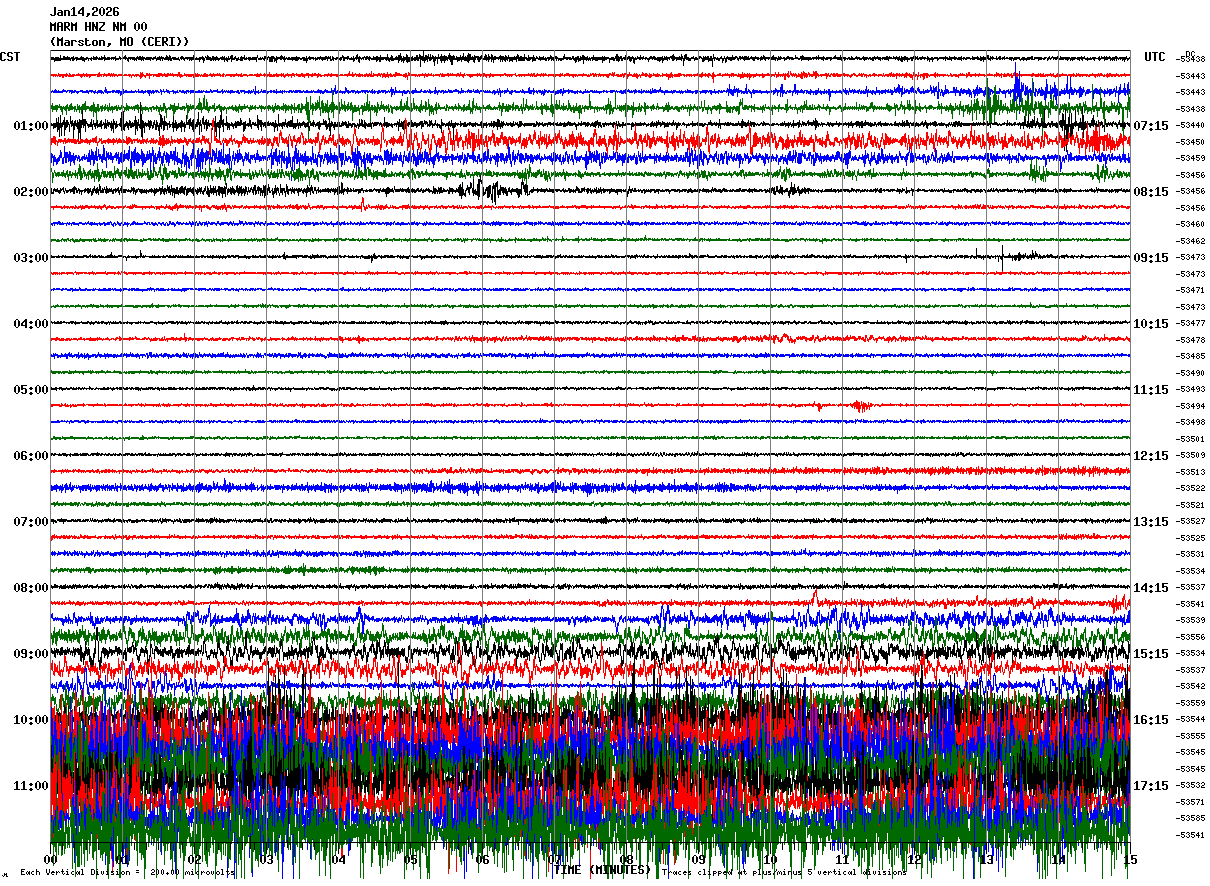The image size is (1210, 886).
Task: Click the 15:15 UTC time label
Action: (1151, 653)
